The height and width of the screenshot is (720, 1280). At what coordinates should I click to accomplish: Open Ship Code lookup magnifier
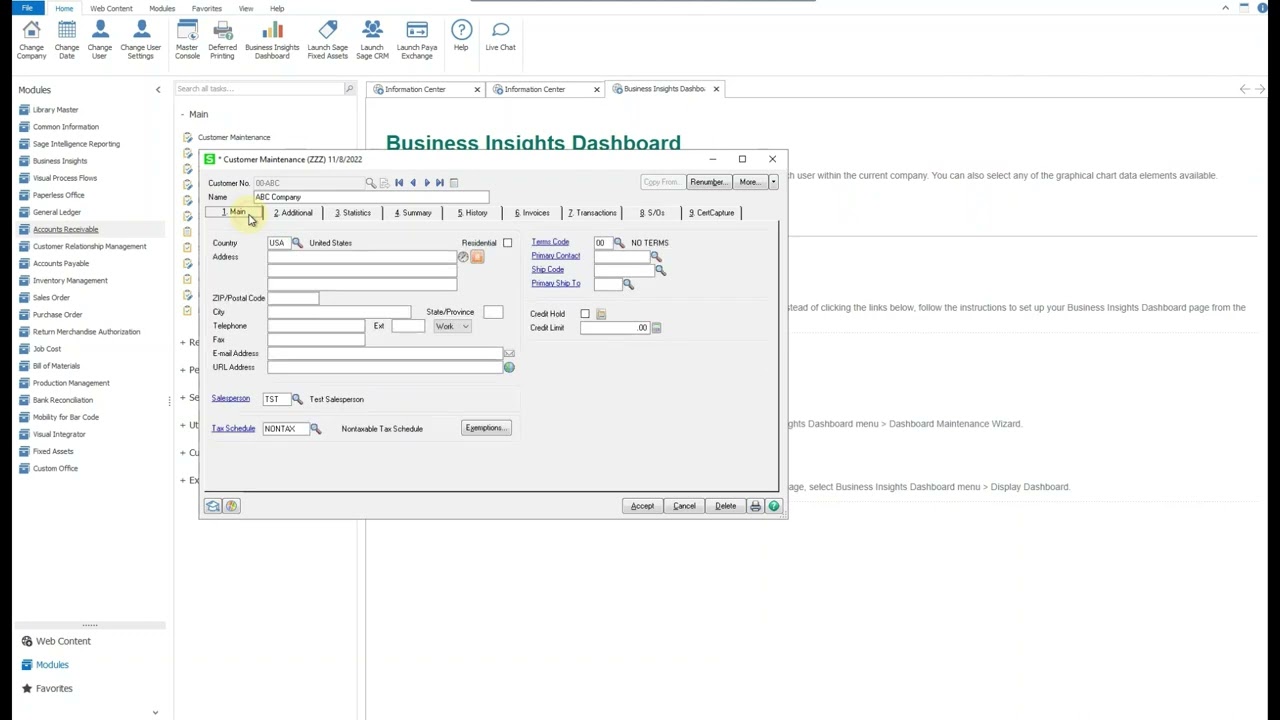coord(660,270)
